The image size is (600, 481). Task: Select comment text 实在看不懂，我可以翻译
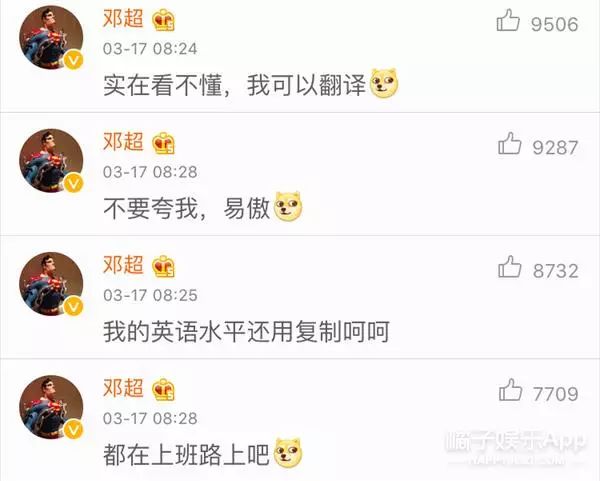click(x=235, y=85)
